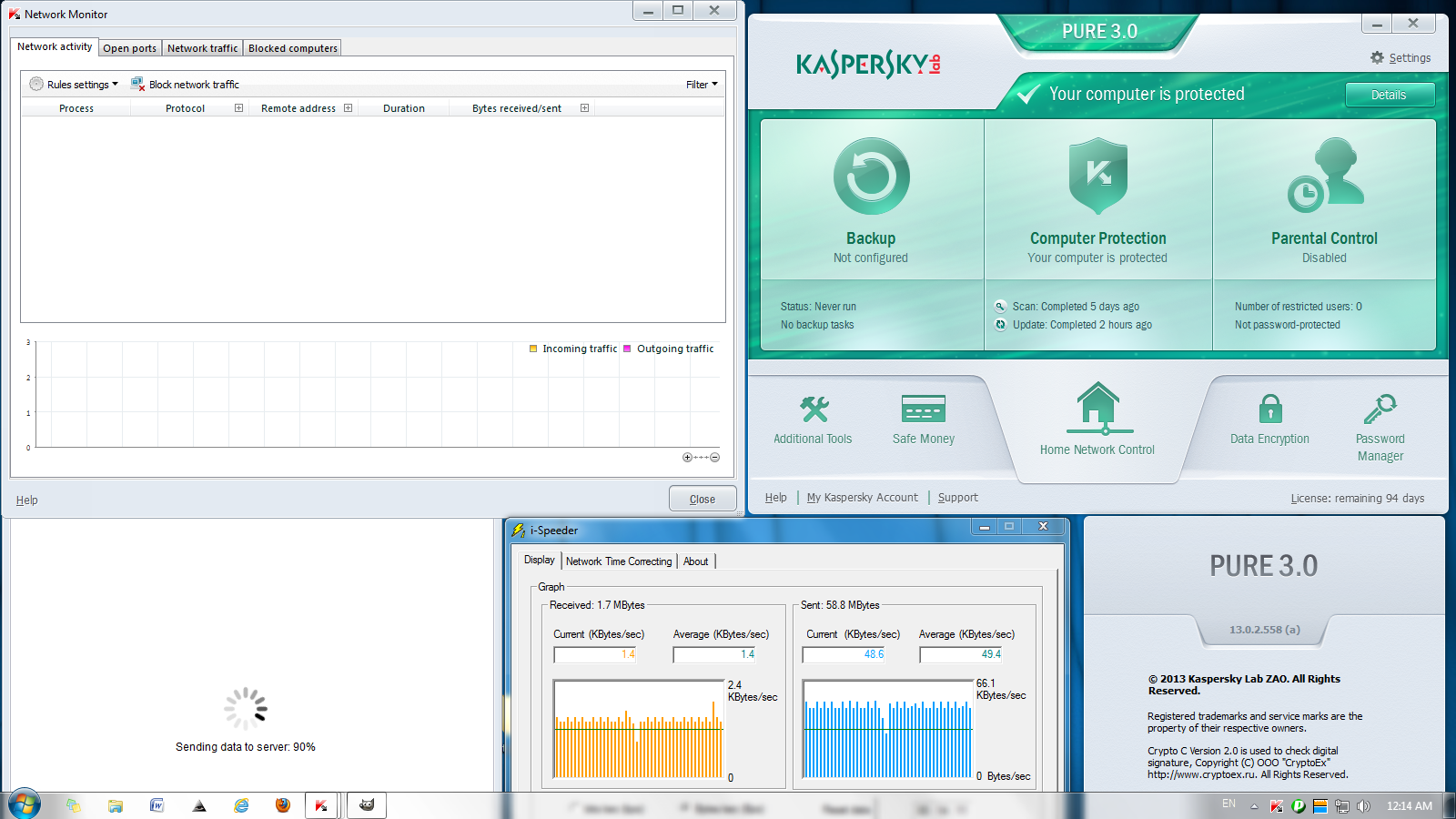
Task: Open the Filter dropdown in Network Monitor
Action: point(702,85)
